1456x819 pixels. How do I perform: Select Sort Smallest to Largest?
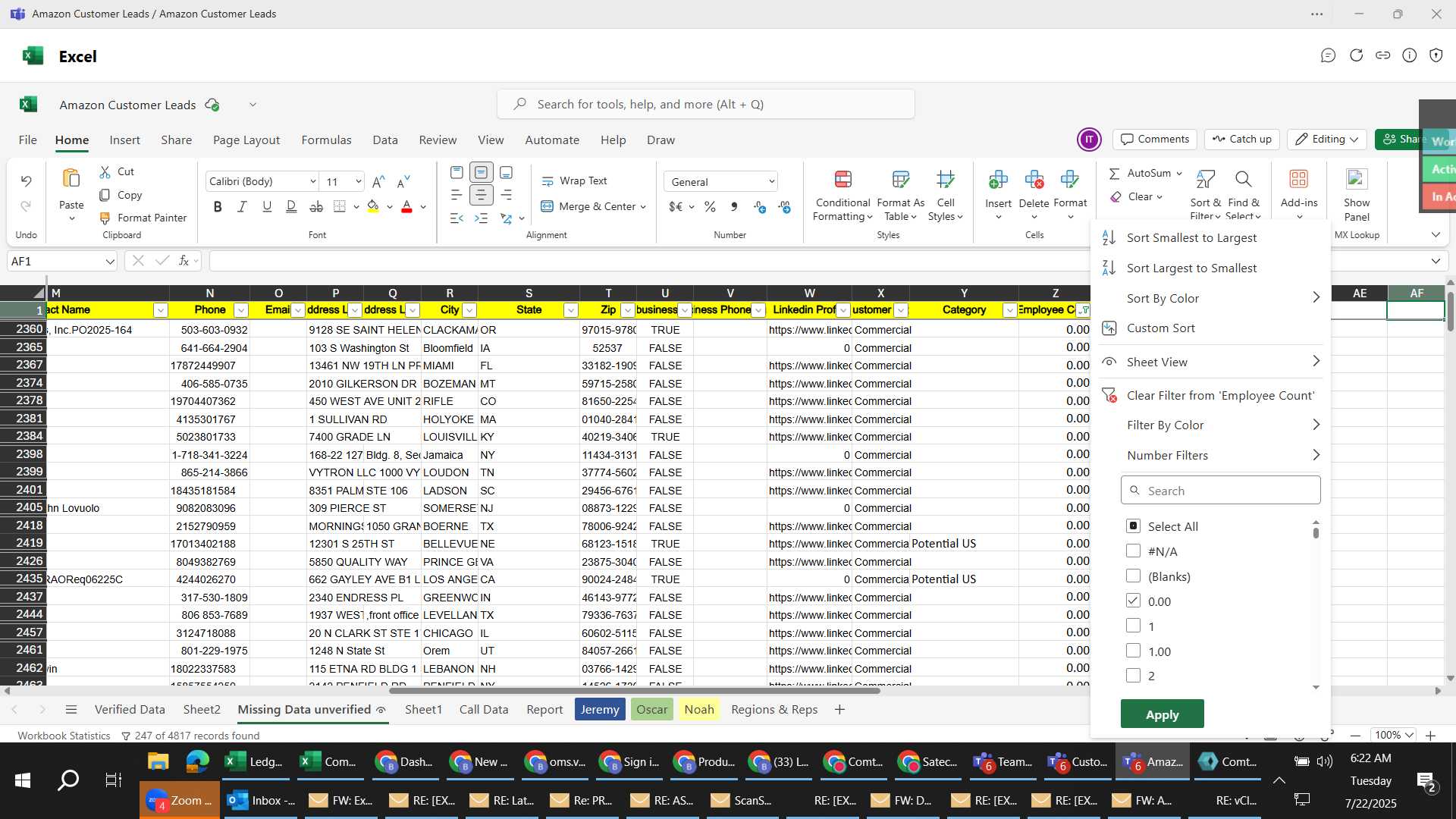[x=1191, y=238]
